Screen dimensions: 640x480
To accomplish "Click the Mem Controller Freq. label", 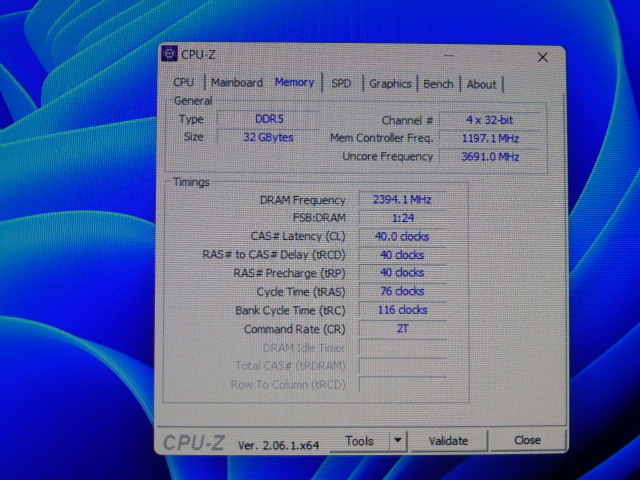I will click(x=381, y=138).
